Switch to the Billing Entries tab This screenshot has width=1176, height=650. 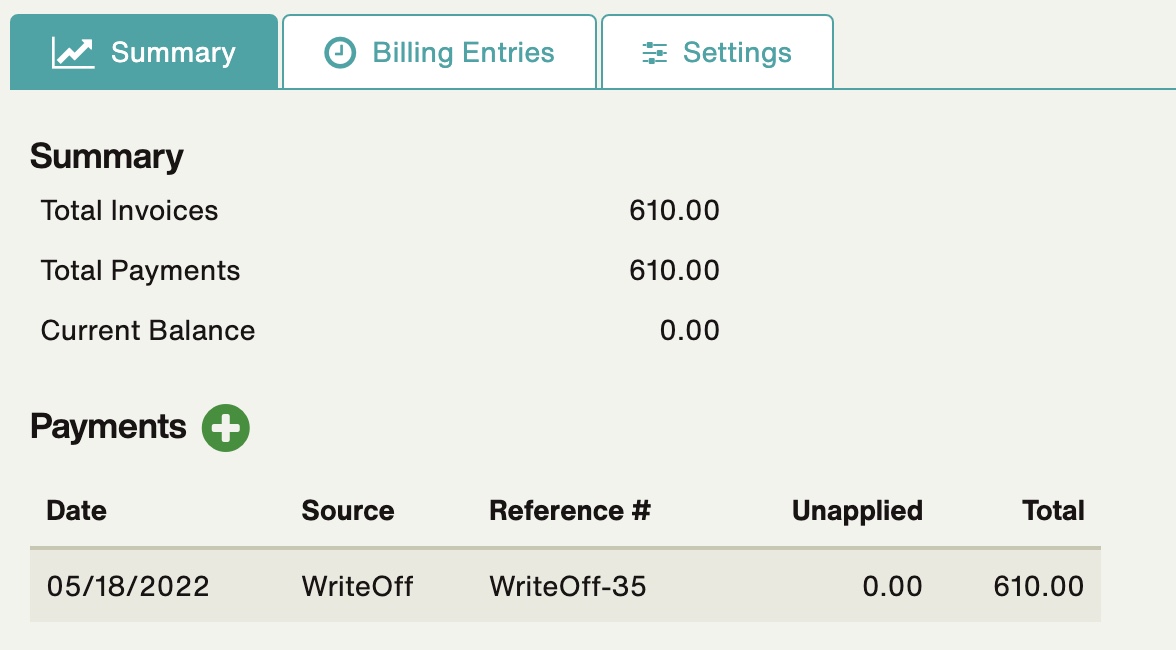pos(440,52)
